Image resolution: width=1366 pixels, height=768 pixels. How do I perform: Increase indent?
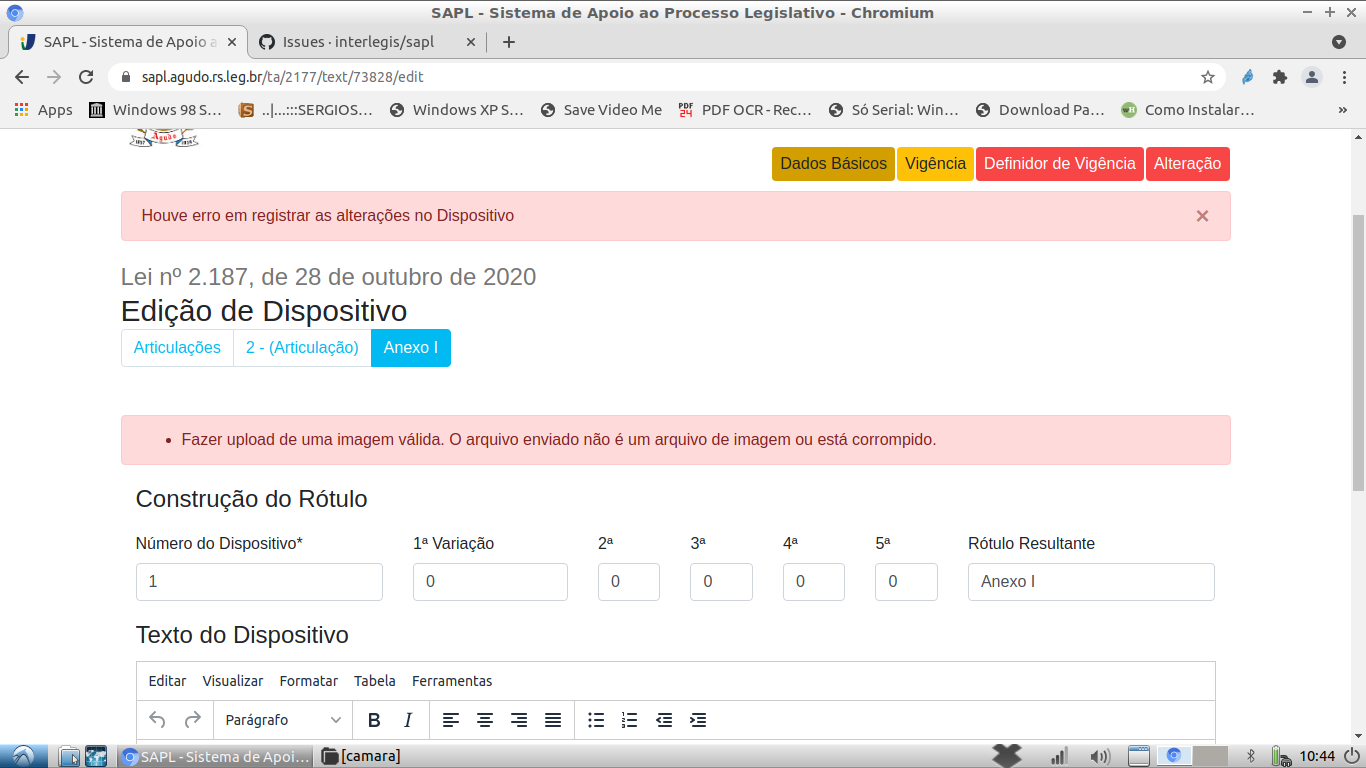click(x=698, y=720)
